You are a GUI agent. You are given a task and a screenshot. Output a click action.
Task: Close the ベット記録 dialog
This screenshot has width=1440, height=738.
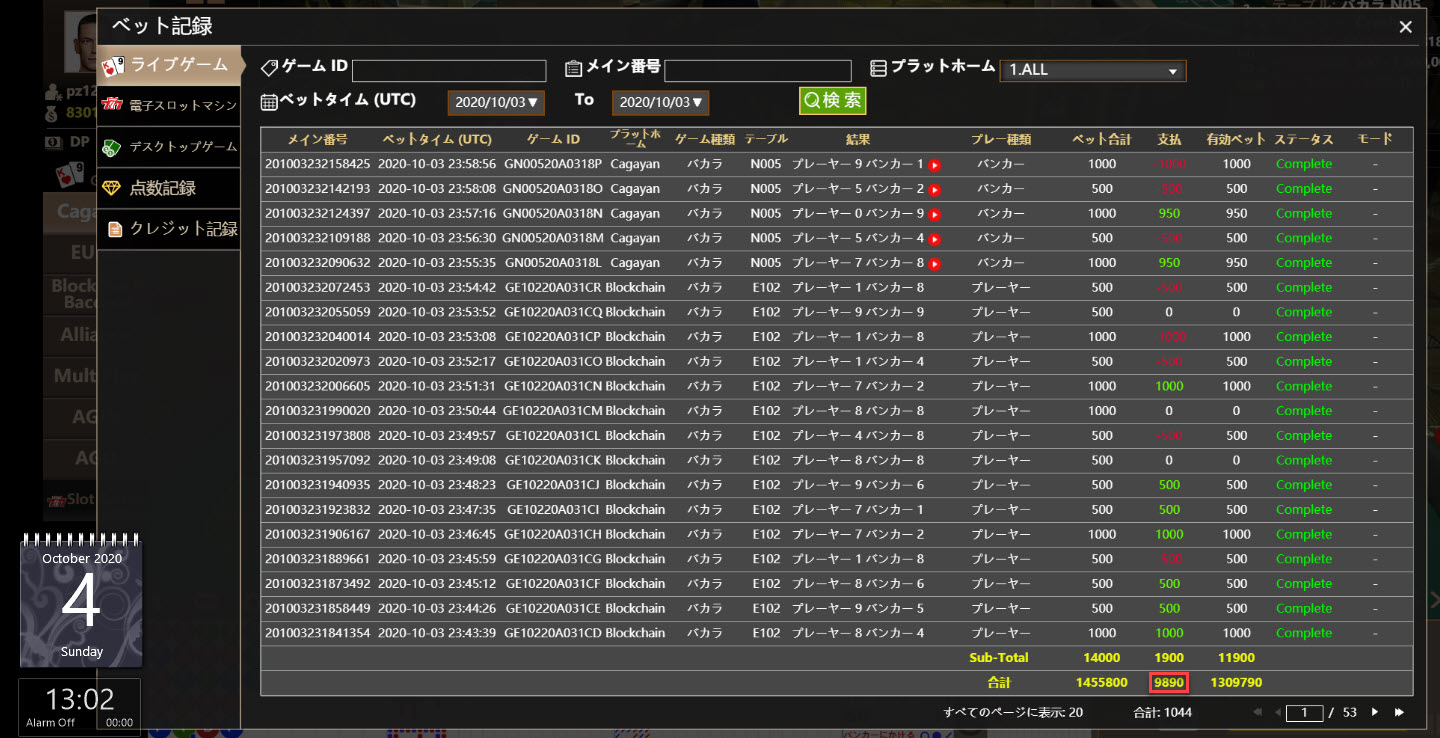pyautogui.click(x=1405, y=27)
